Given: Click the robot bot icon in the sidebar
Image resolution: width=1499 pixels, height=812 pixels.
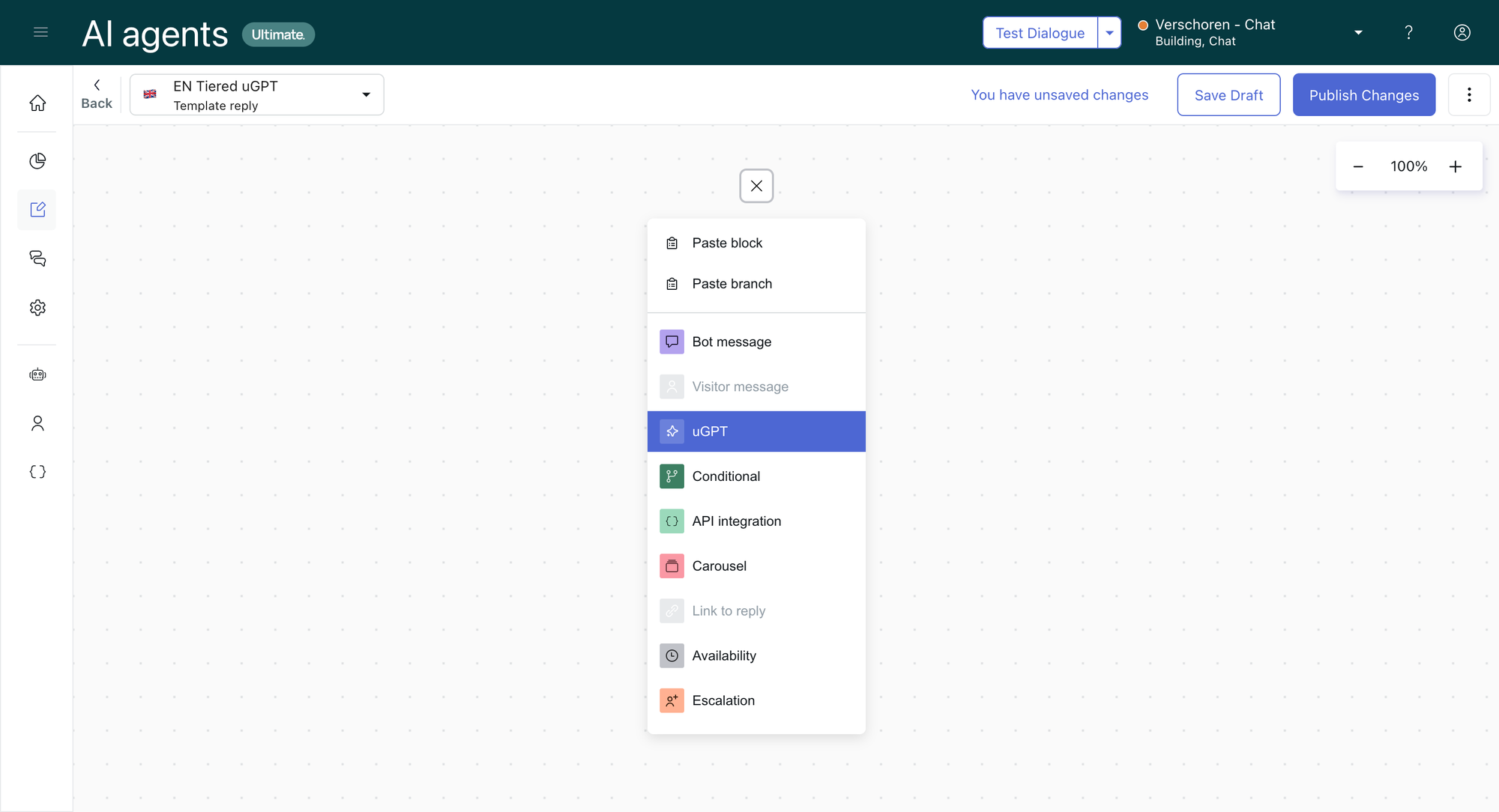Looking at the screenshot, I should pos(37,375).
